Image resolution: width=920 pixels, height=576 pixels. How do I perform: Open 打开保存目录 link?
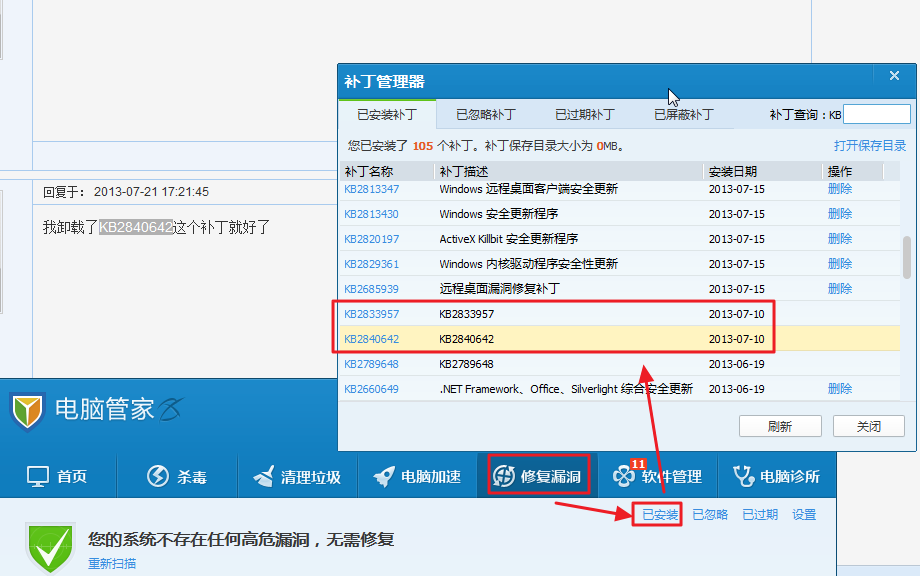[870, 145]
